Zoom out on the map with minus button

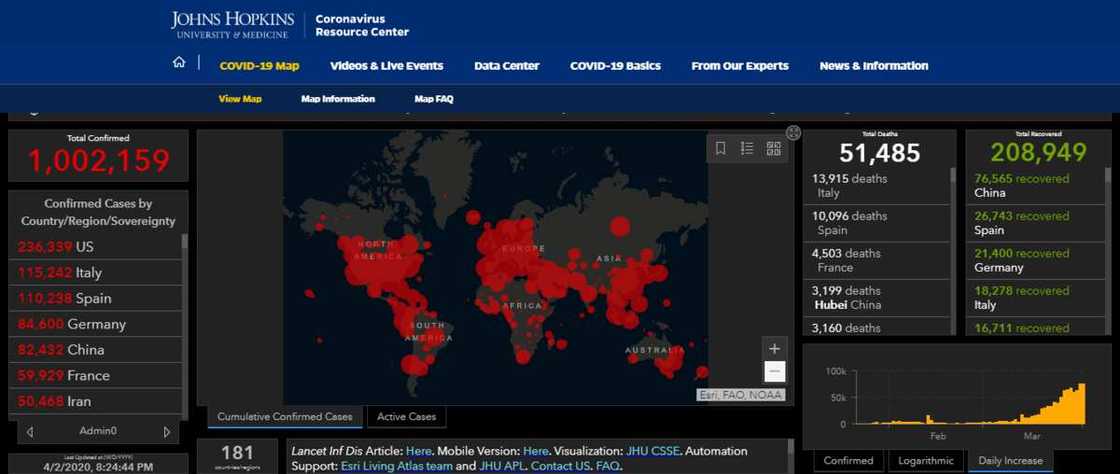pyautogui.click(x=774, y=372)
